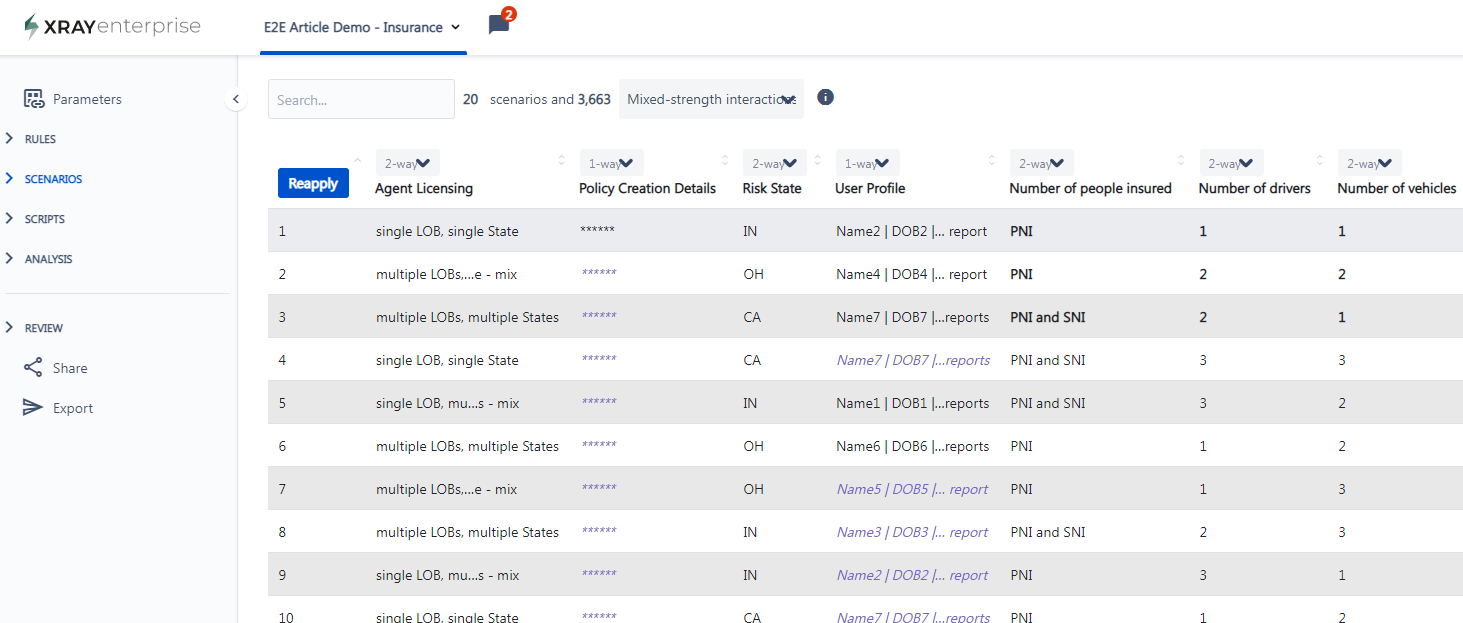
Task: Click row 1 Policy Creation Details asterisks
Action: tap(597, 231)
